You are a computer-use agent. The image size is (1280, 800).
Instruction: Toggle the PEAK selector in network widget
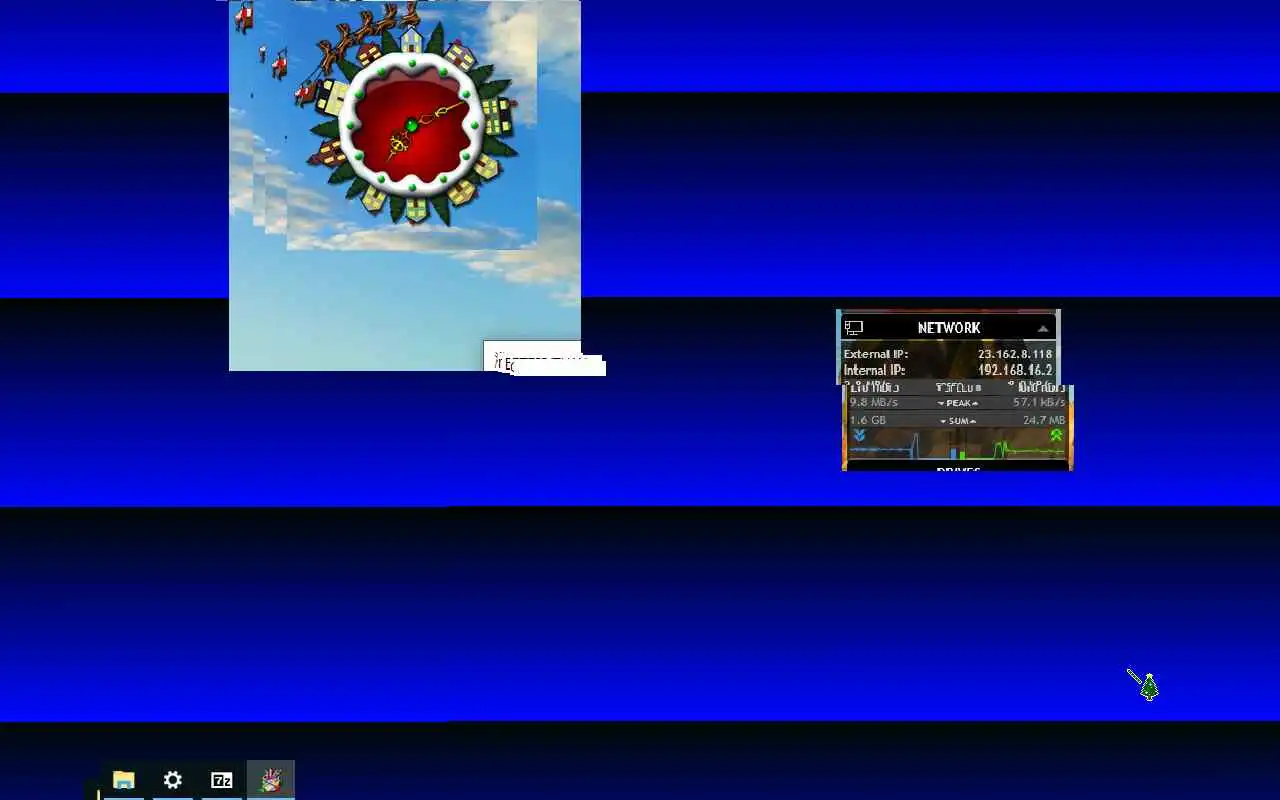(x=958, y=403)
